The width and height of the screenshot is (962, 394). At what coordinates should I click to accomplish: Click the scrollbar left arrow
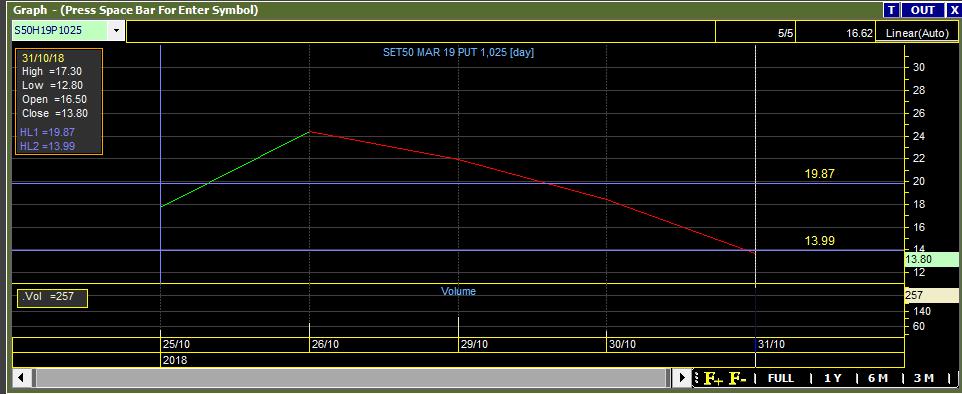[x=21, y=377]
